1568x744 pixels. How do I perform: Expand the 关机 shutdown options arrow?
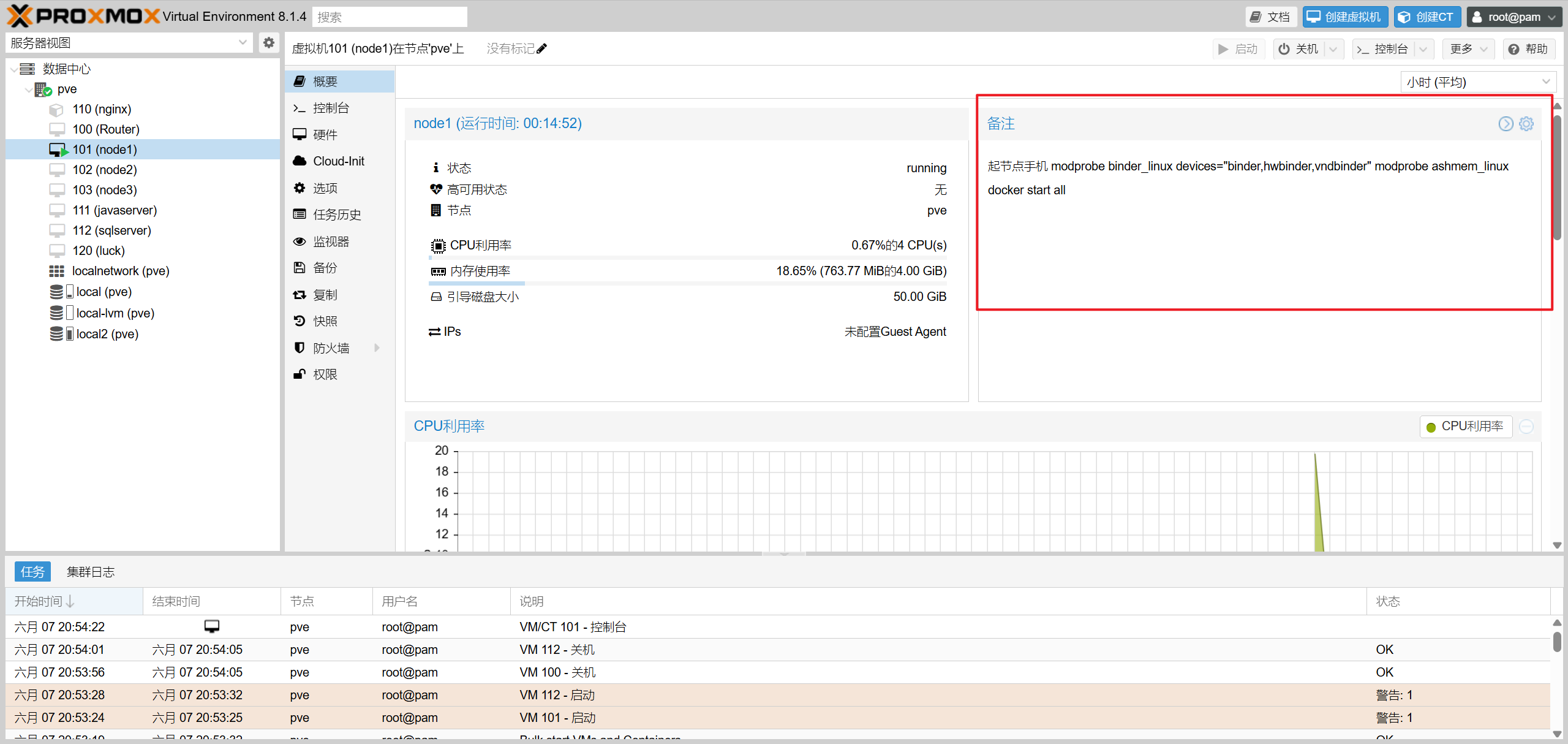[1333, 49]
